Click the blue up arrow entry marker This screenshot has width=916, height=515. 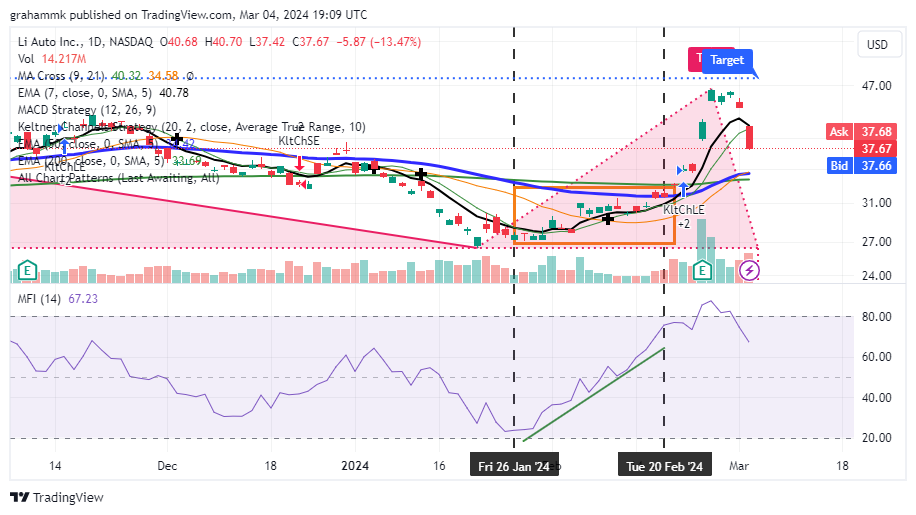coord(683,189)
